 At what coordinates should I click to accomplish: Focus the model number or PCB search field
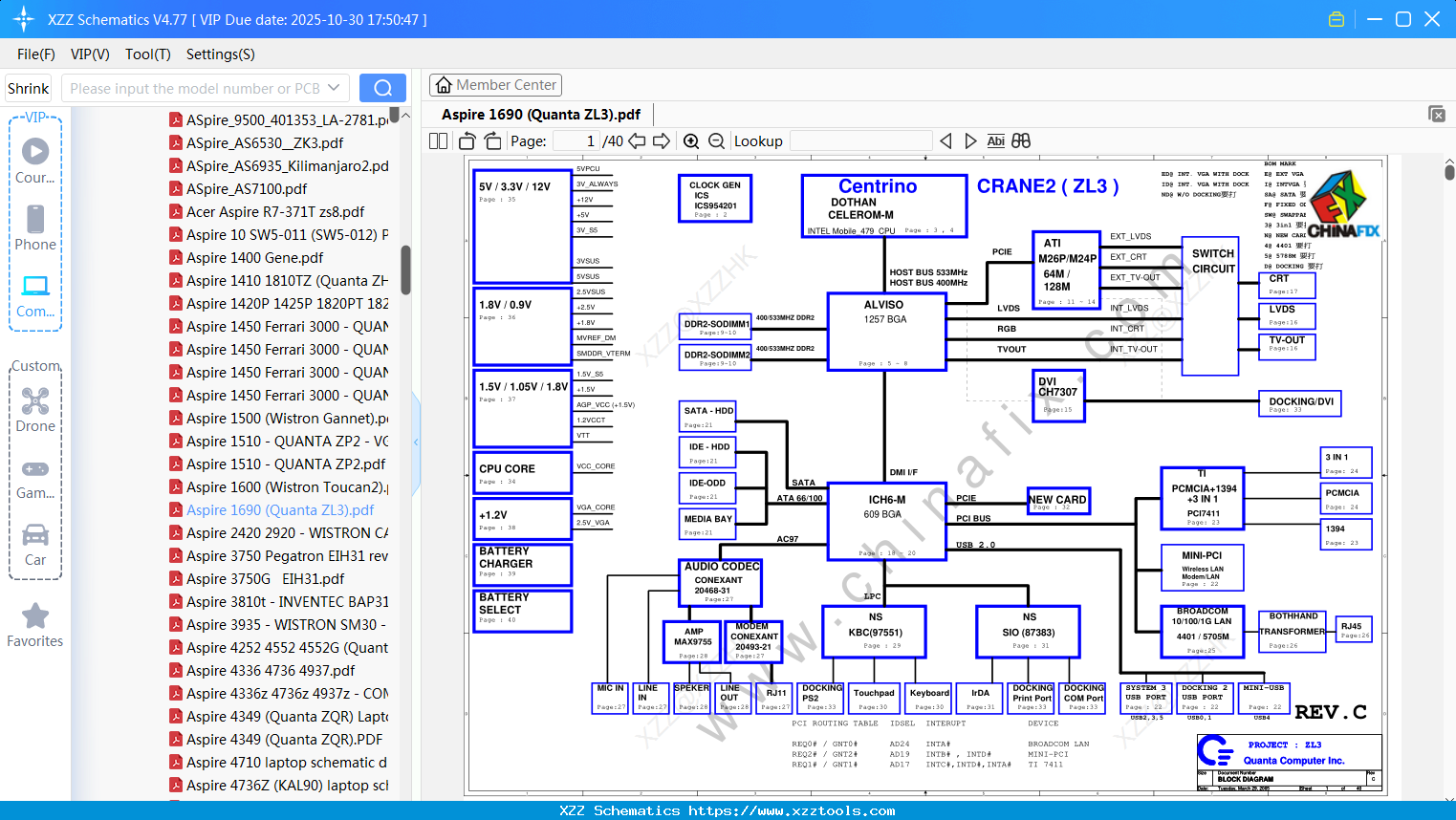194,88
